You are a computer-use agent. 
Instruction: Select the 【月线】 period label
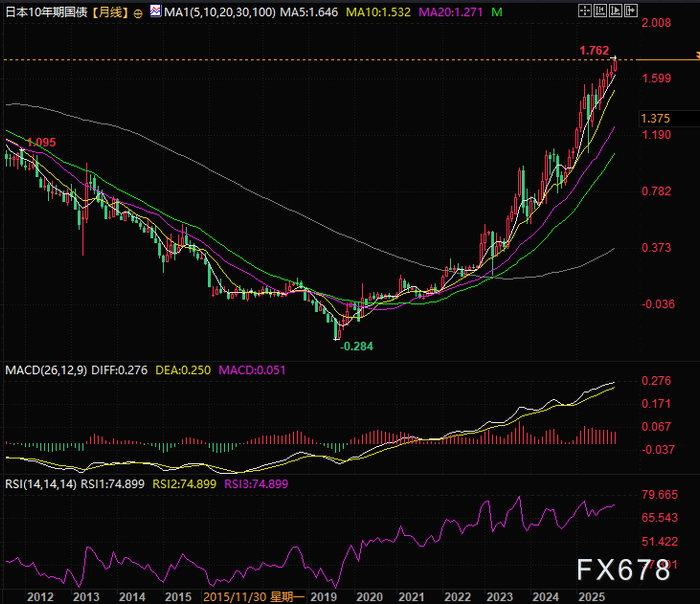pos(110,12)
